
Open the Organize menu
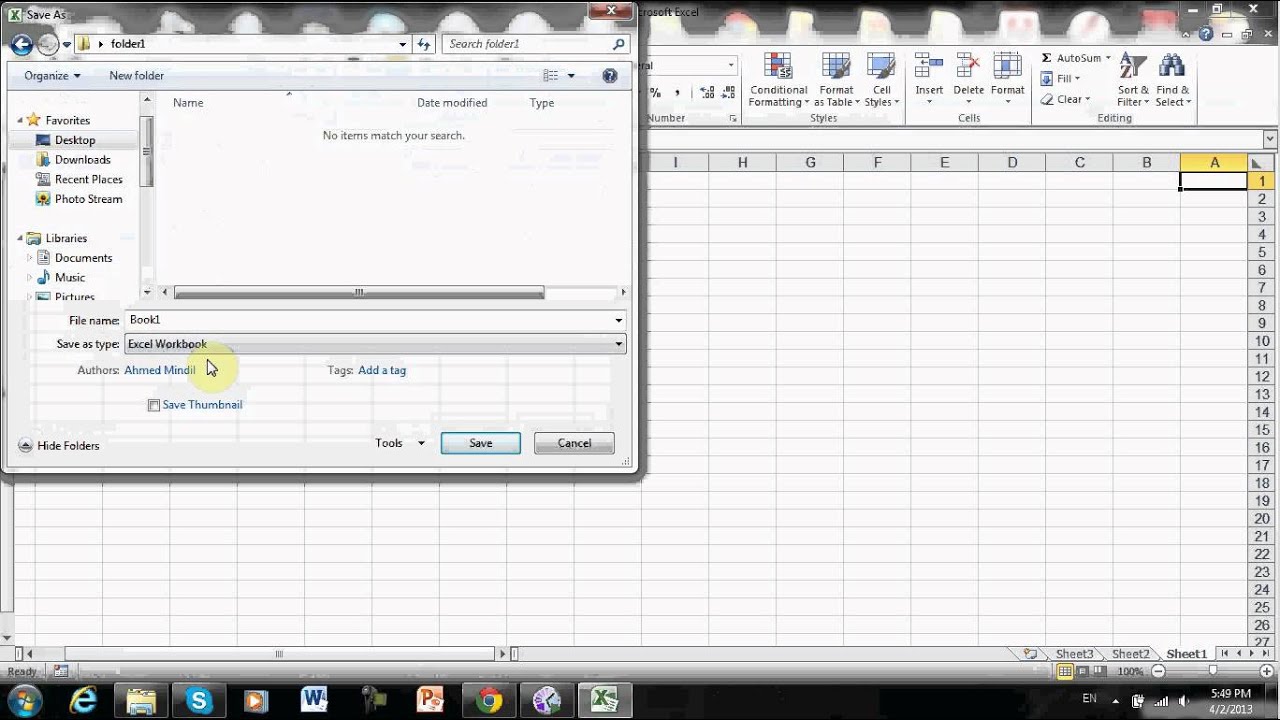coord(52,75)
